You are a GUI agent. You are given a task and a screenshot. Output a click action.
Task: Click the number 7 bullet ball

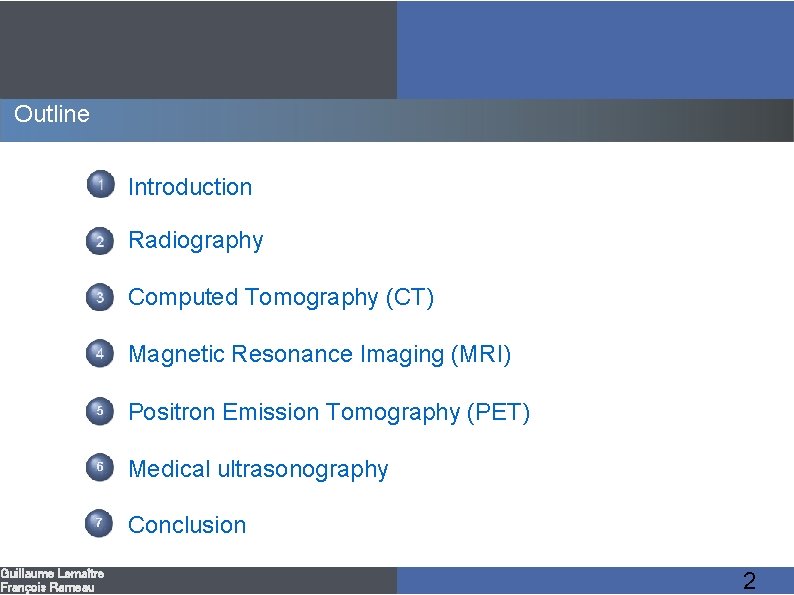pos(99,523)
